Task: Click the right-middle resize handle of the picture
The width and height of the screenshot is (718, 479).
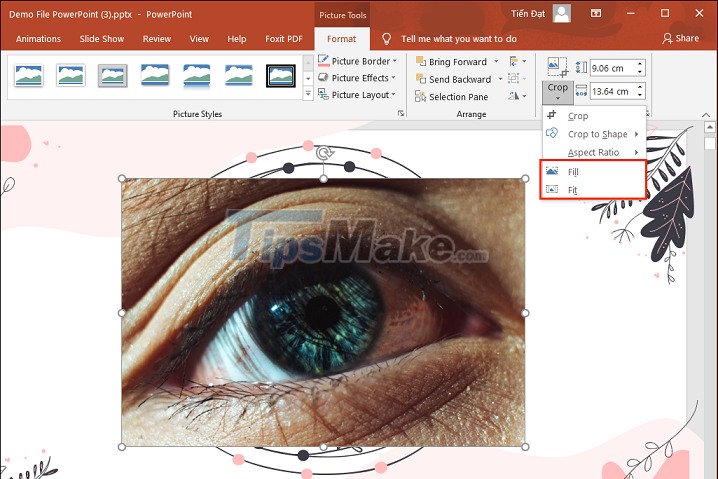Action: [x=525, y=313]
